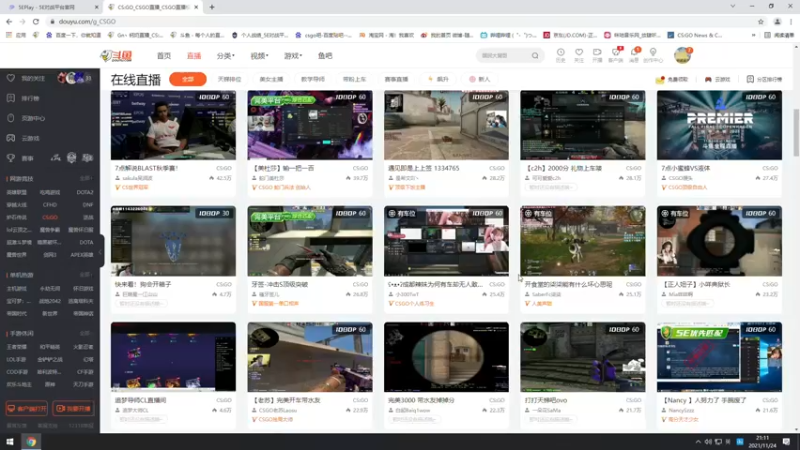The image size is (800, 450).
Task: Bookmark the page with star icon
Action: pyautogui.click(x=761, y=21)
